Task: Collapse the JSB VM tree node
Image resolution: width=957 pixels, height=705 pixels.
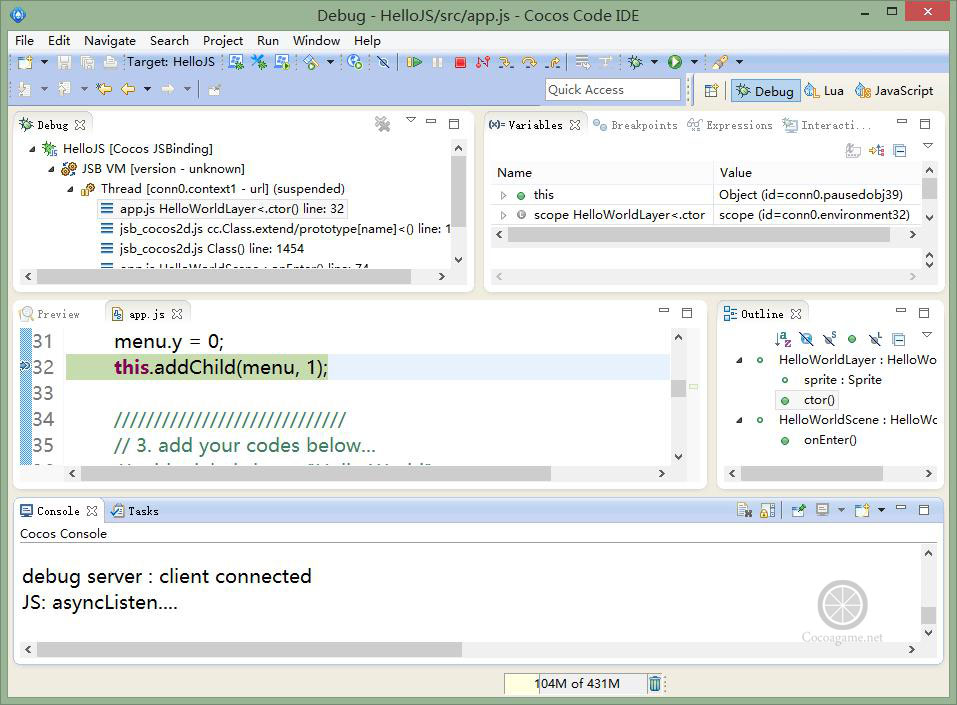Action: pyautogui.click(x=51, y=169)
